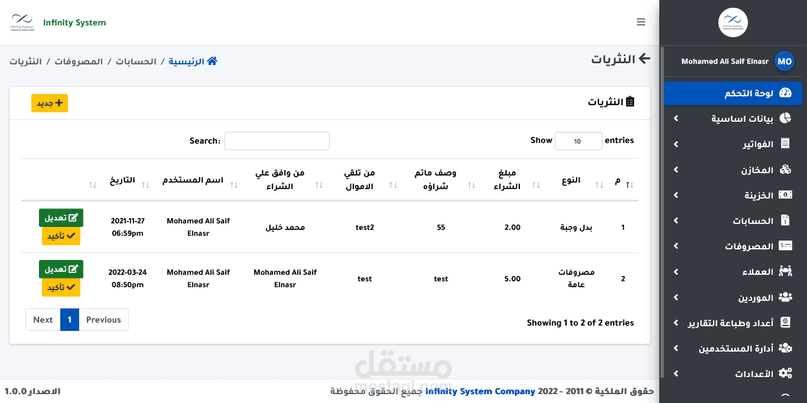
Task: Click the لوحة التحكم dashboard icon
Action: point(786,93)
